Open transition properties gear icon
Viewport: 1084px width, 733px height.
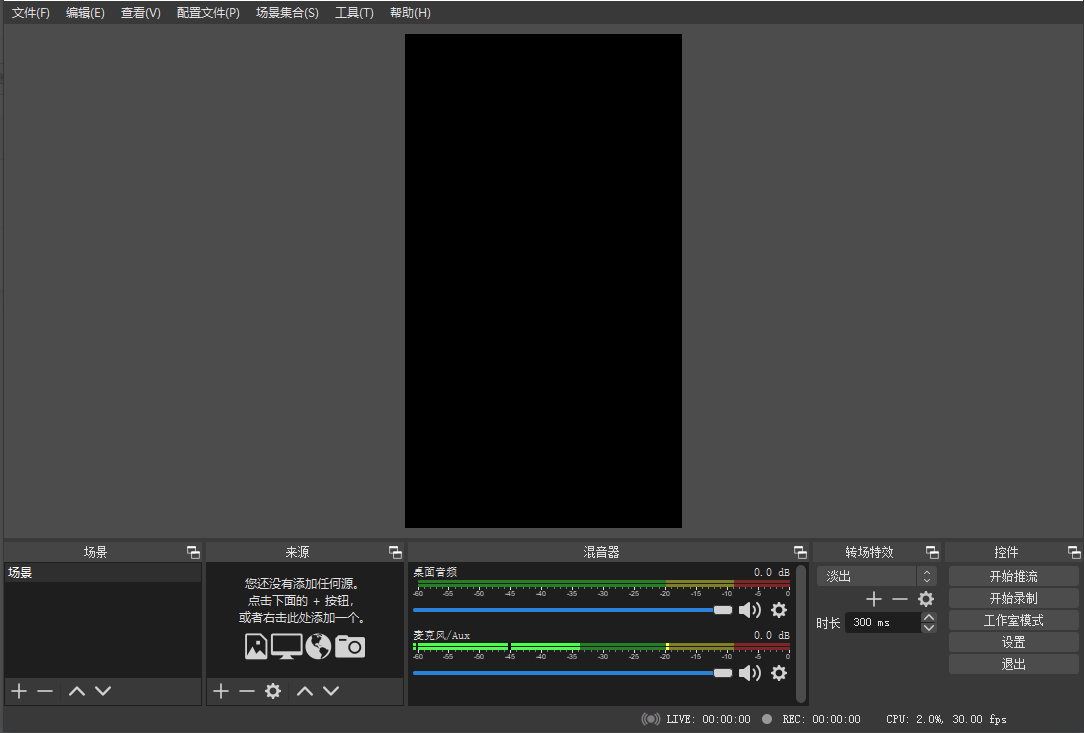926,599
